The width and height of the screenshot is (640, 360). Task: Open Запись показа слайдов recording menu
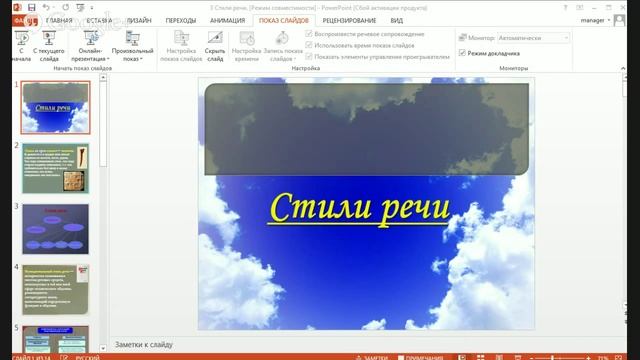(283, 46)
